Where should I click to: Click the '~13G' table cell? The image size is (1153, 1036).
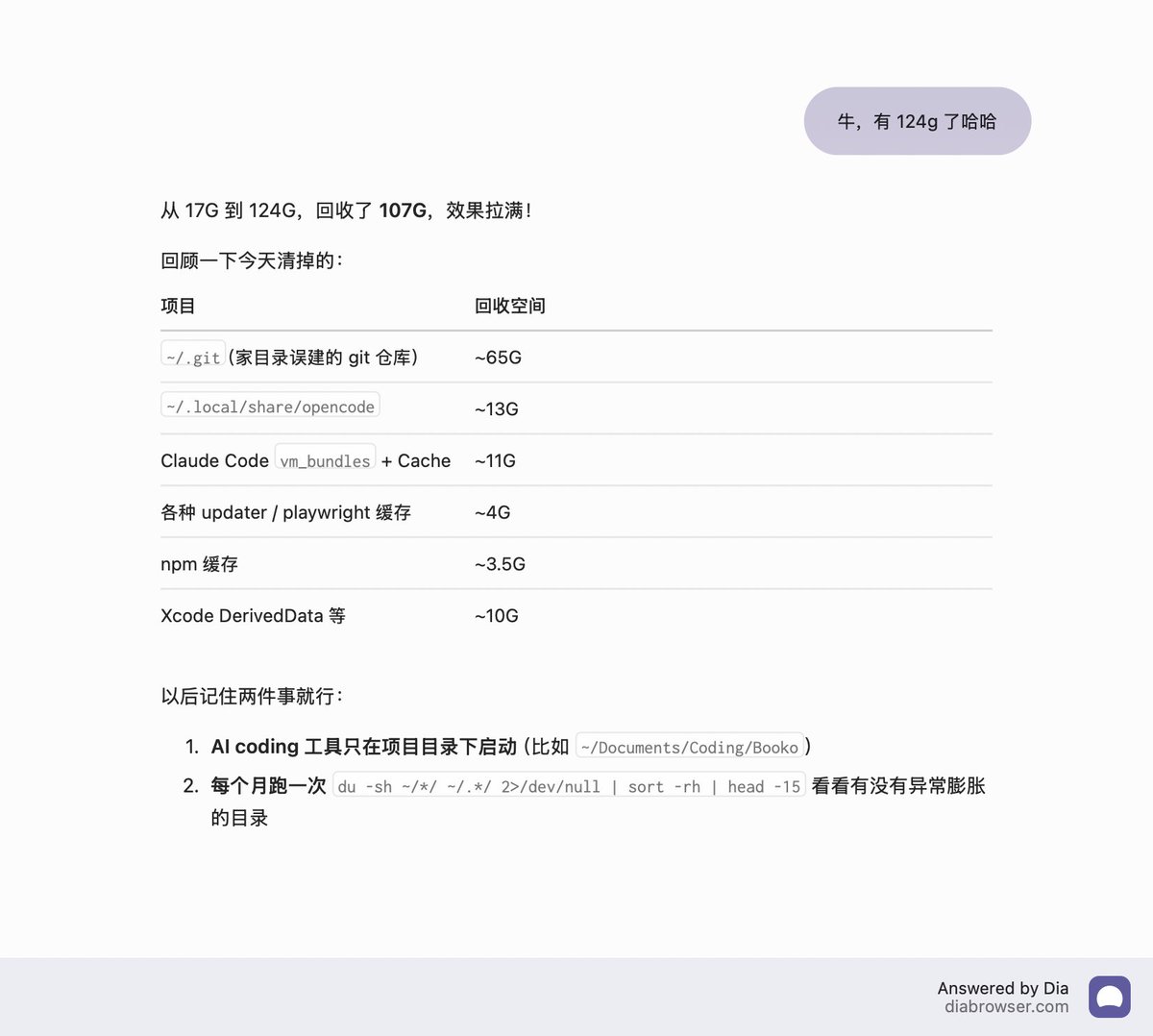coord(497,409)
